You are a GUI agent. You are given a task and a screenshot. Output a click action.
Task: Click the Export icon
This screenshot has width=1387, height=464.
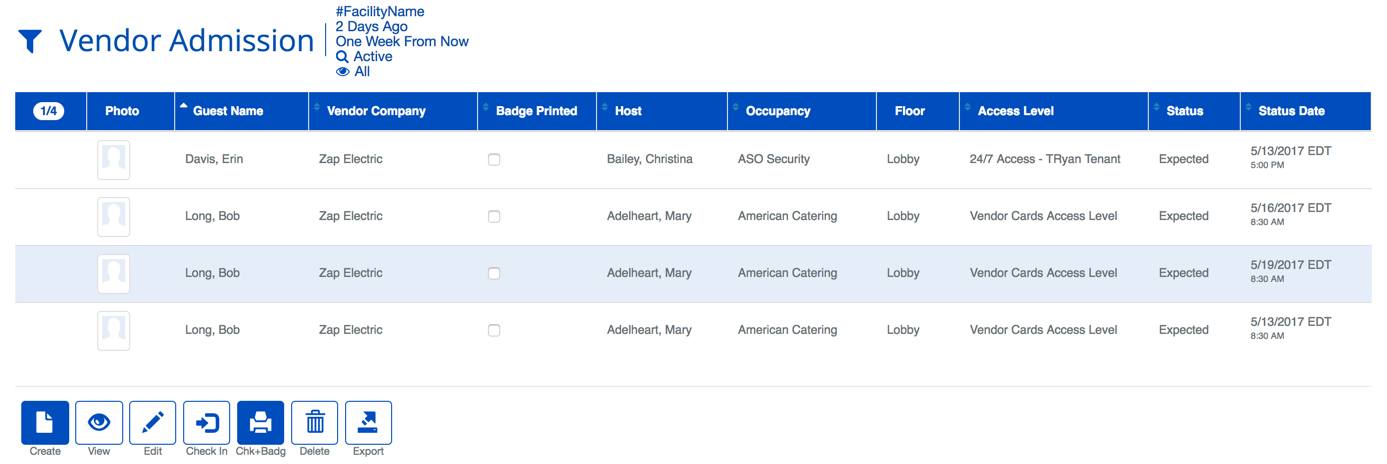[368, 423]
